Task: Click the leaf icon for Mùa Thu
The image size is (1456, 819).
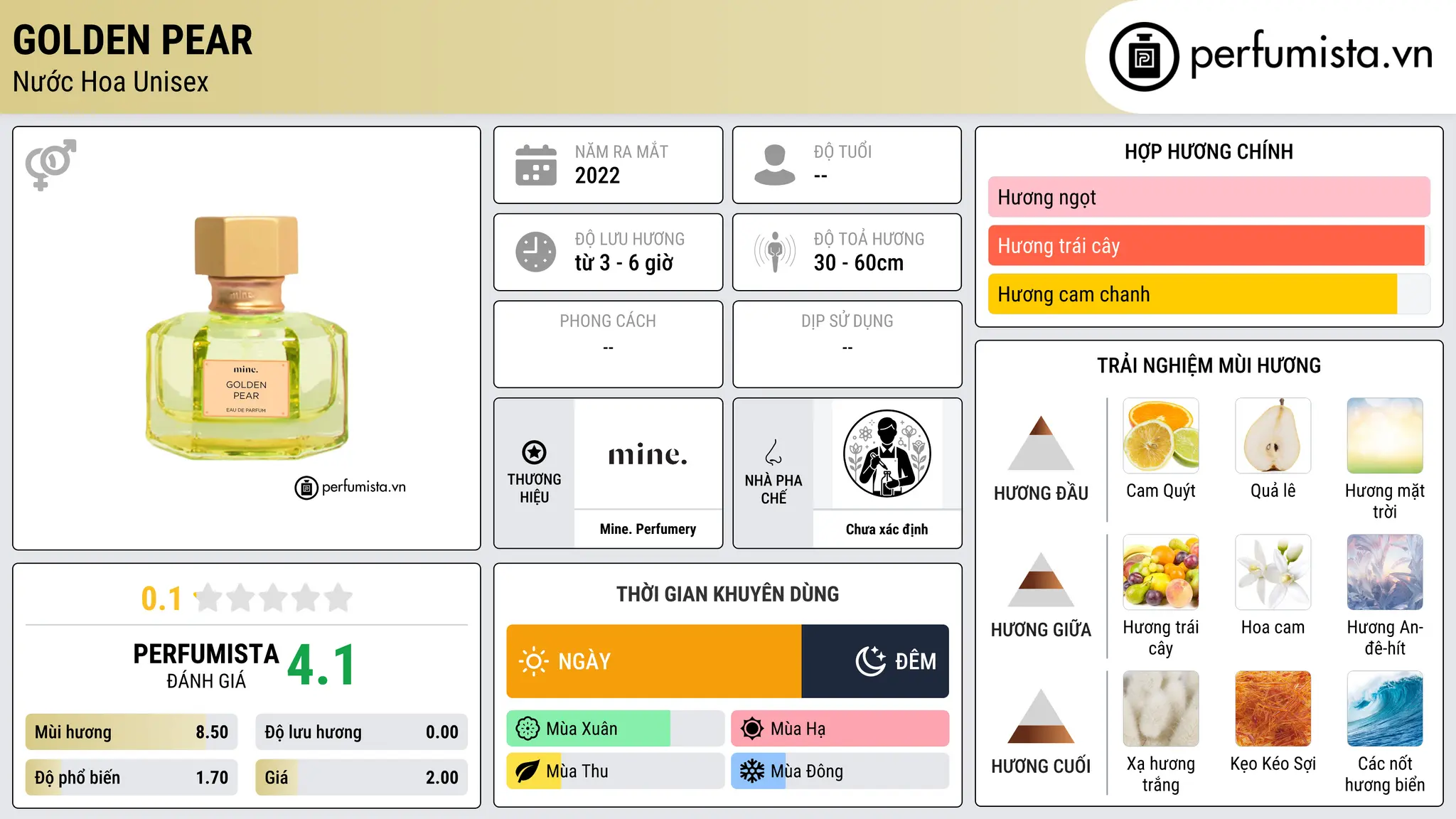Action: click(x=528, y=771)
